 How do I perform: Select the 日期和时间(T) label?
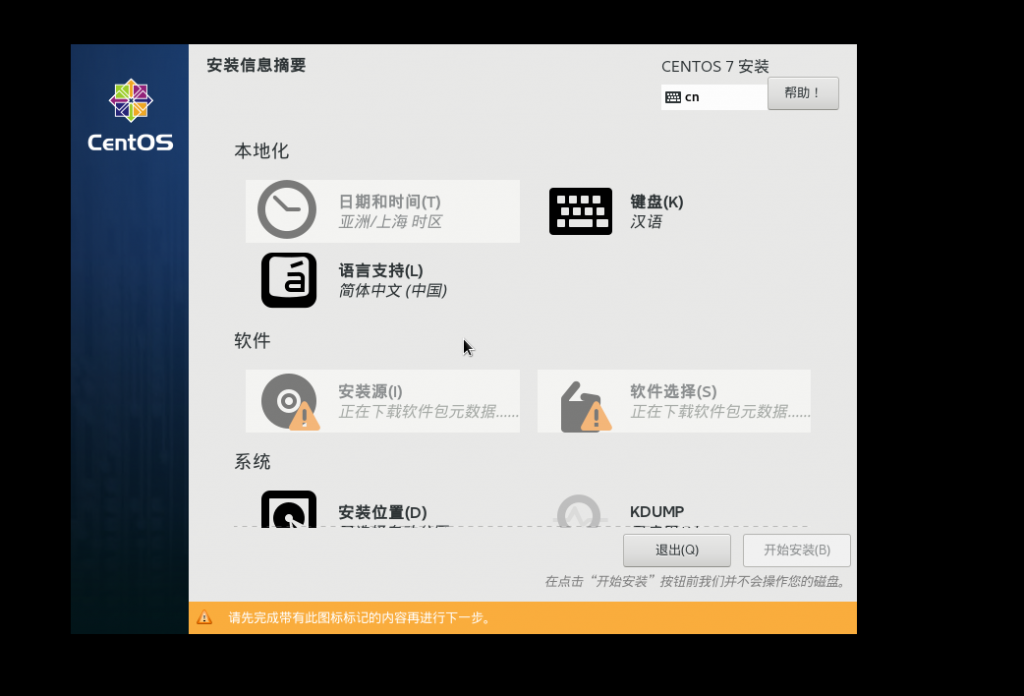point(389,202)
